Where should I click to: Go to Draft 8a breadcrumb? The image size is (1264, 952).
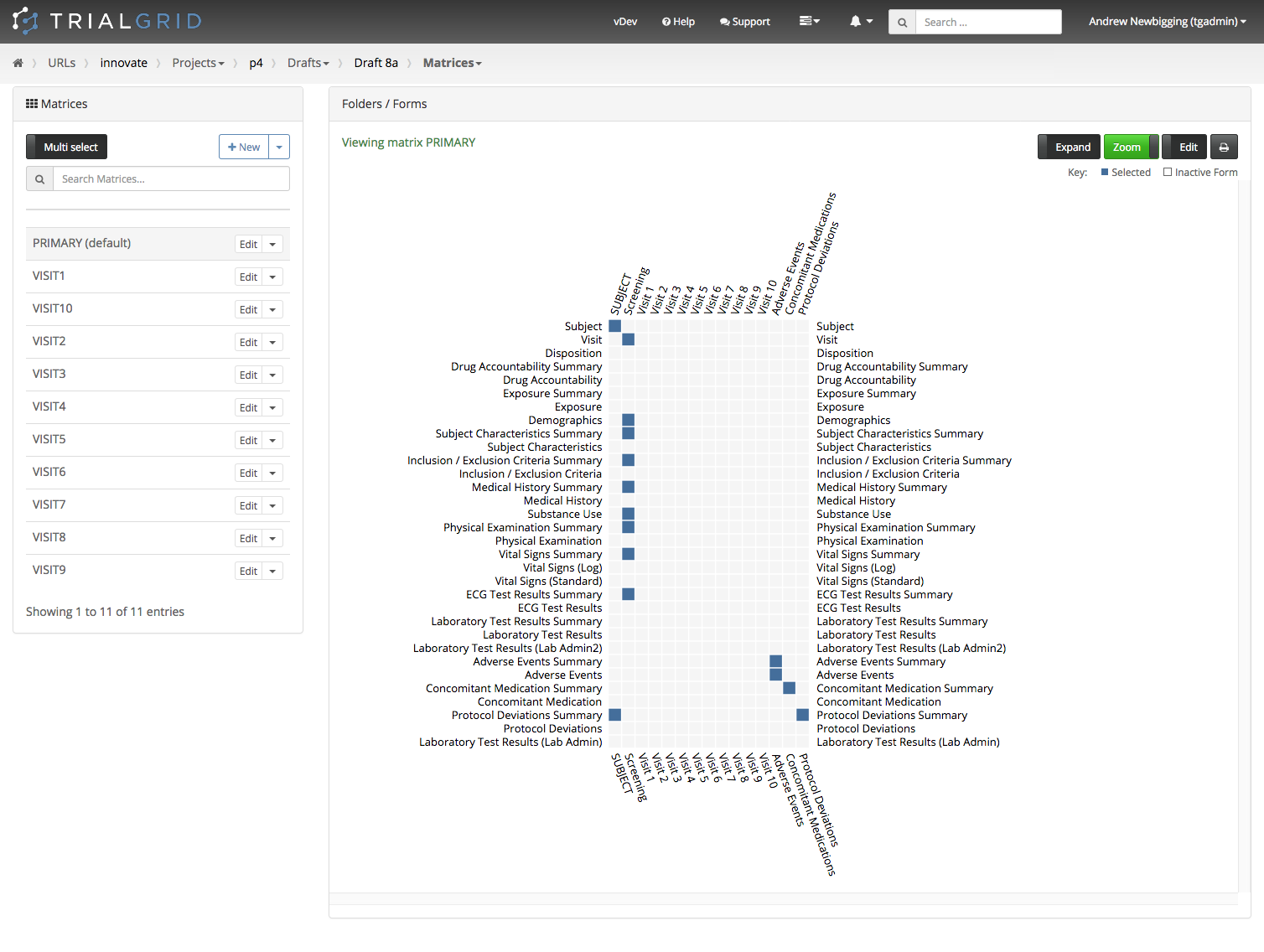[x=376, y=63]
